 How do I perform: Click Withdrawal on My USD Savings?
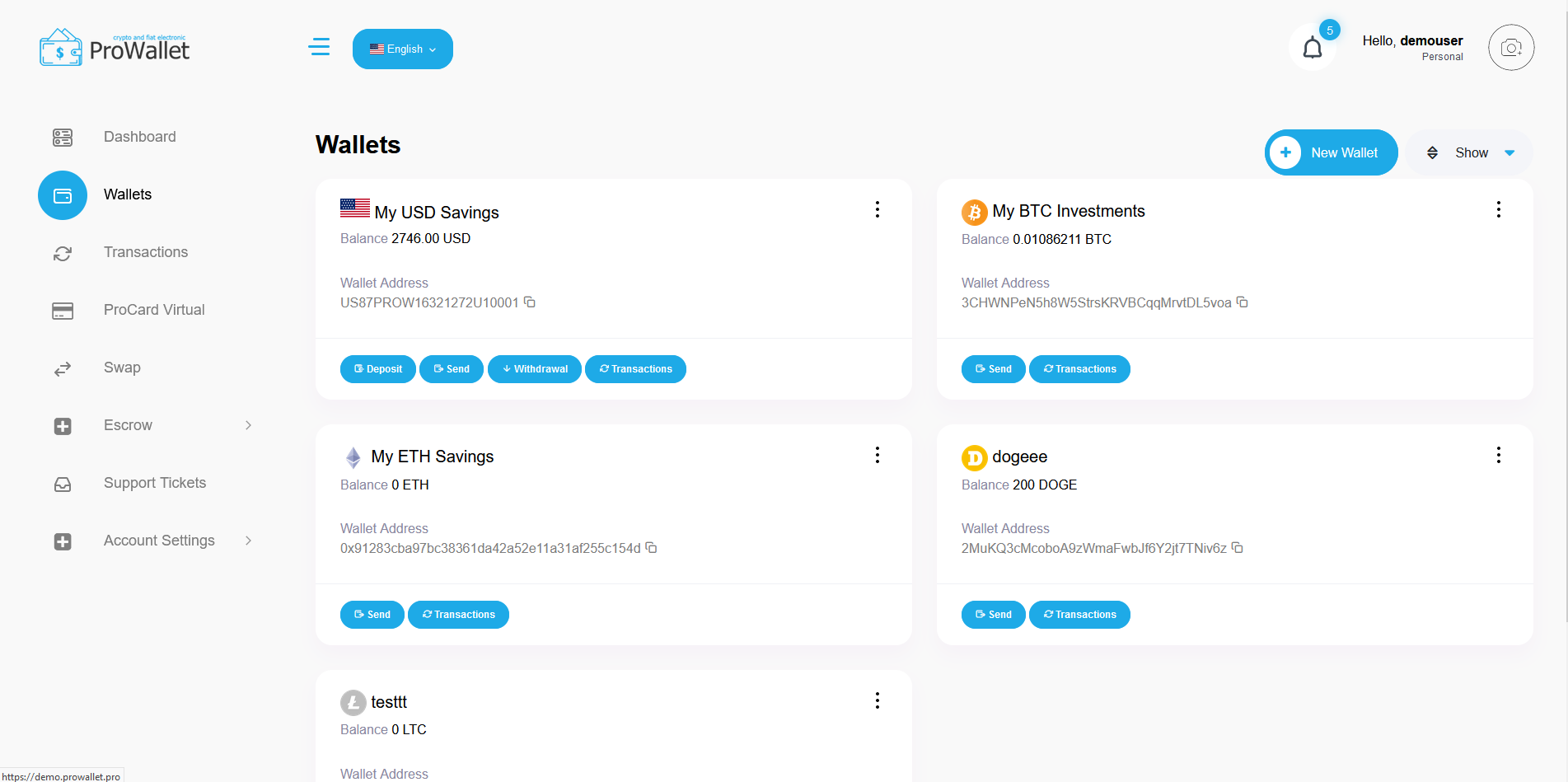coord(534,369)
